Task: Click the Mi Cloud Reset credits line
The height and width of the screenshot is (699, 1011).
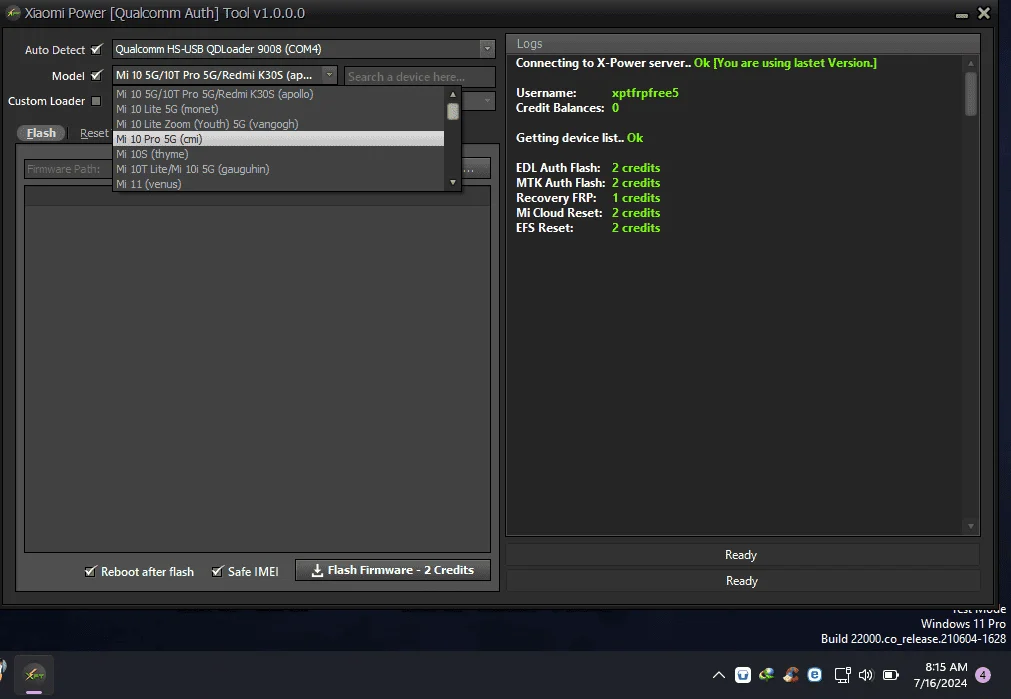Action: [x=587, y=213]
